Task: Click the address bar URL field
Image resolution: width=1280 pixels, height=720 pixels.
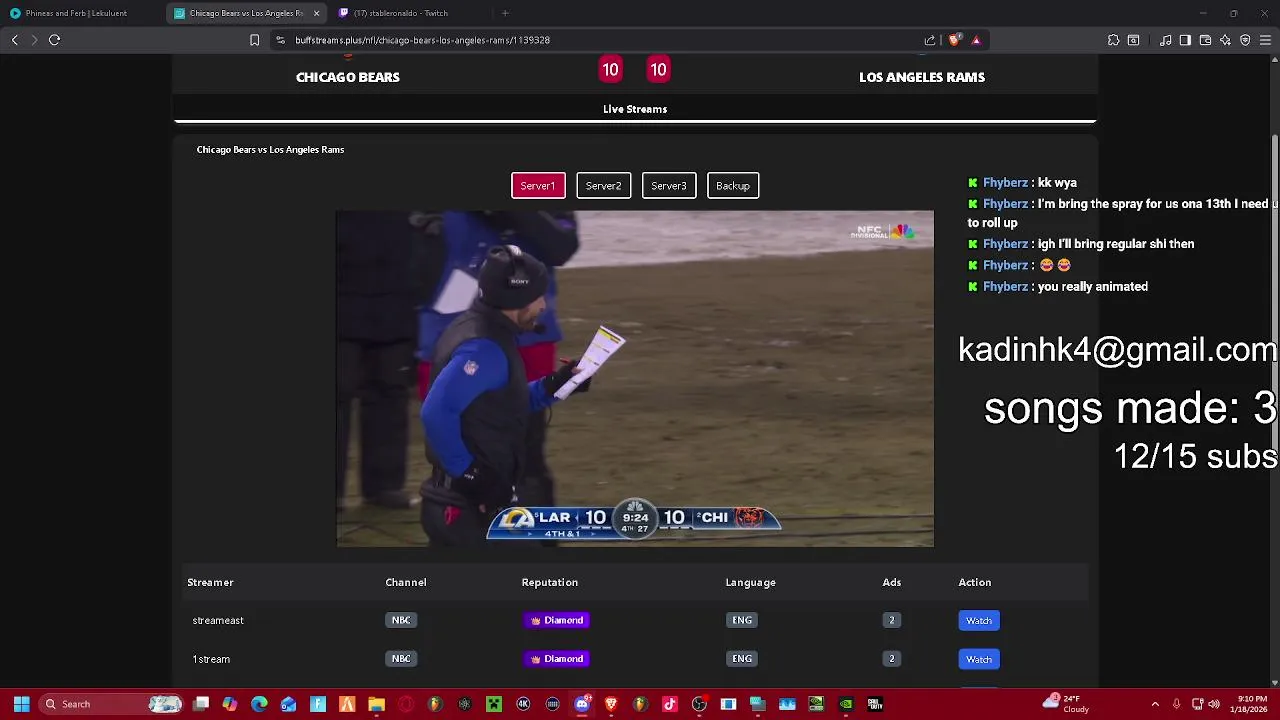Action: (x=600, y=40)
